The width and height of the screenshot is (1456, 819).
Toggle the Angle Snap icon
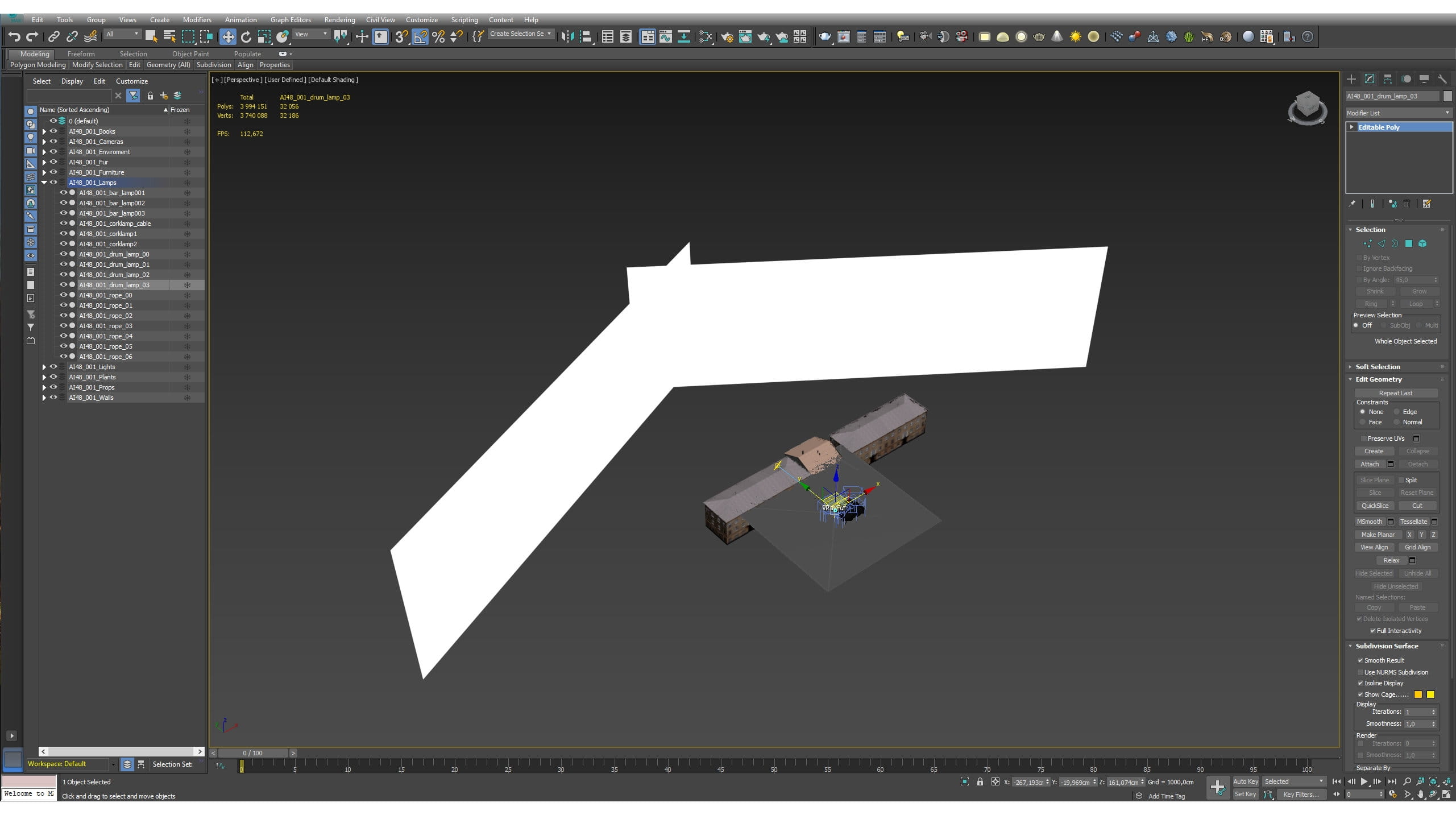coord(420,37)
